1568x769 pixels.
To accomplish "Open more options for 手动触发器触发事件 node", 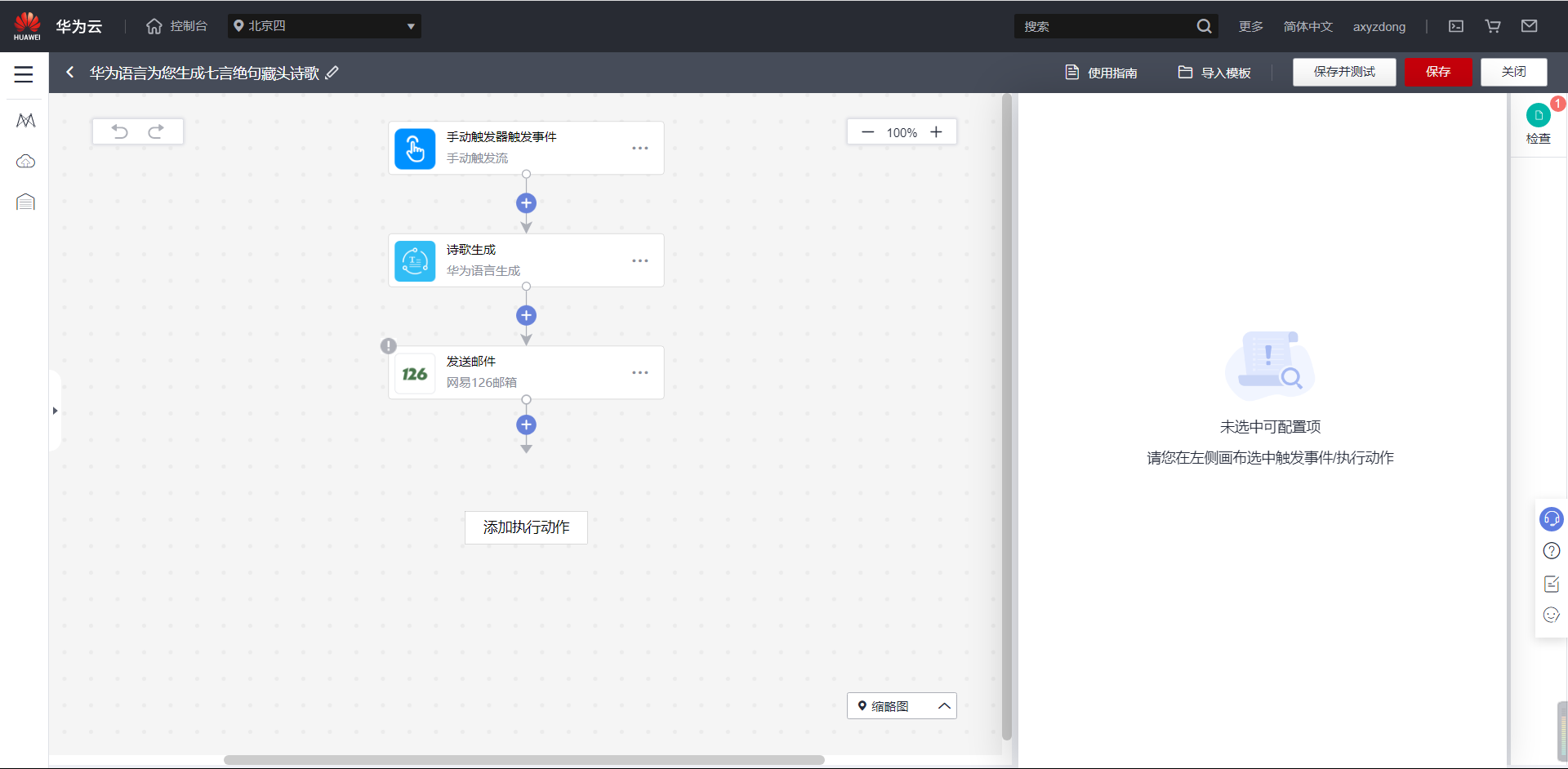I will [639, 149].
